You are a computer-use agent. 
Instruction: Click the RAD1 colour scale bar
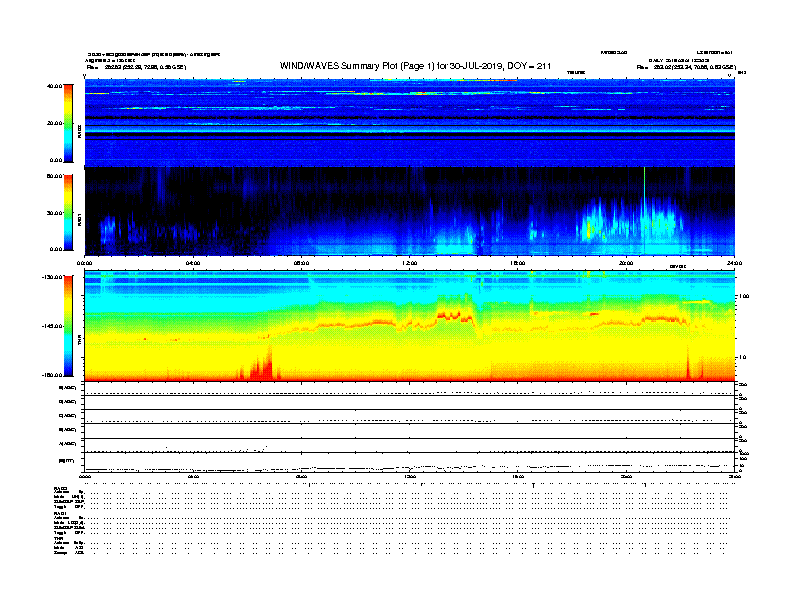[x=68, y=213]
